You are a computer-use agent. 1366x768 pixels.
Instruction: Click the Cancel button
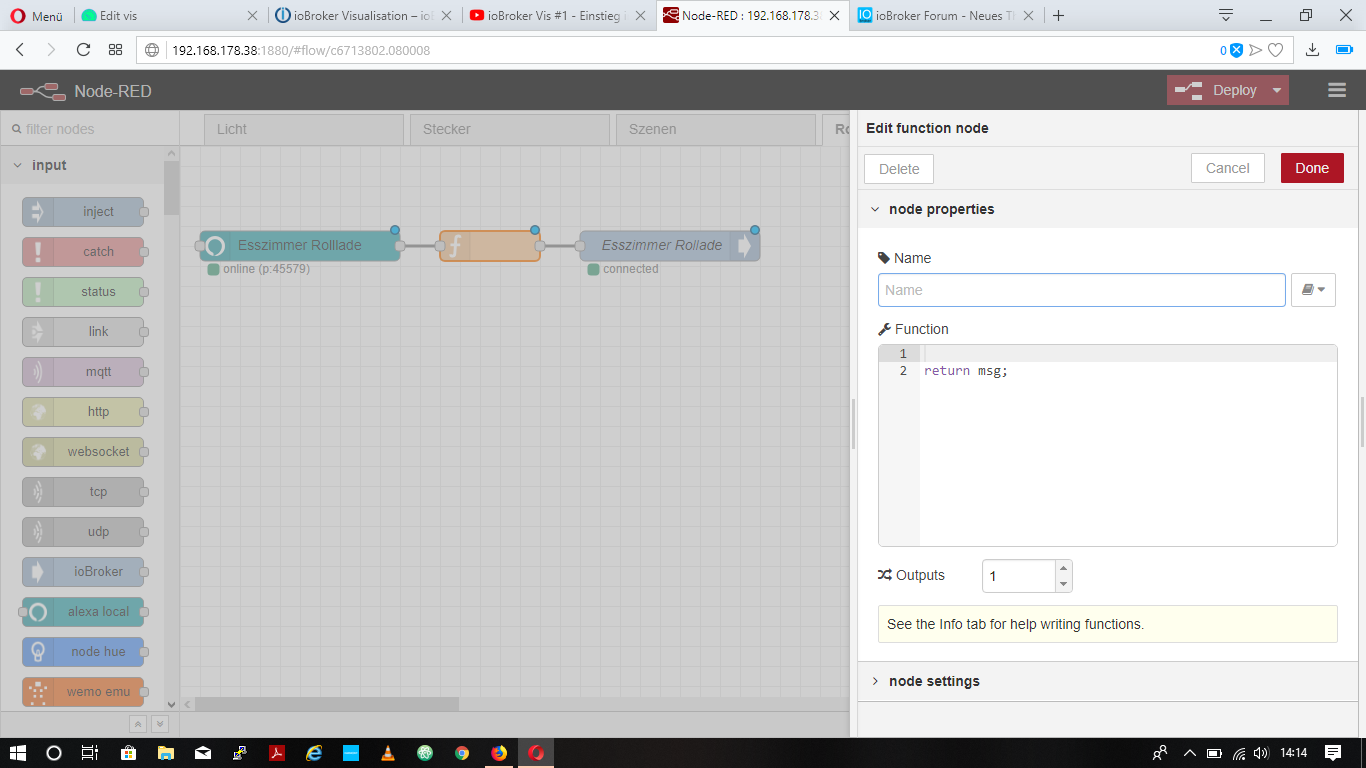1228,168
